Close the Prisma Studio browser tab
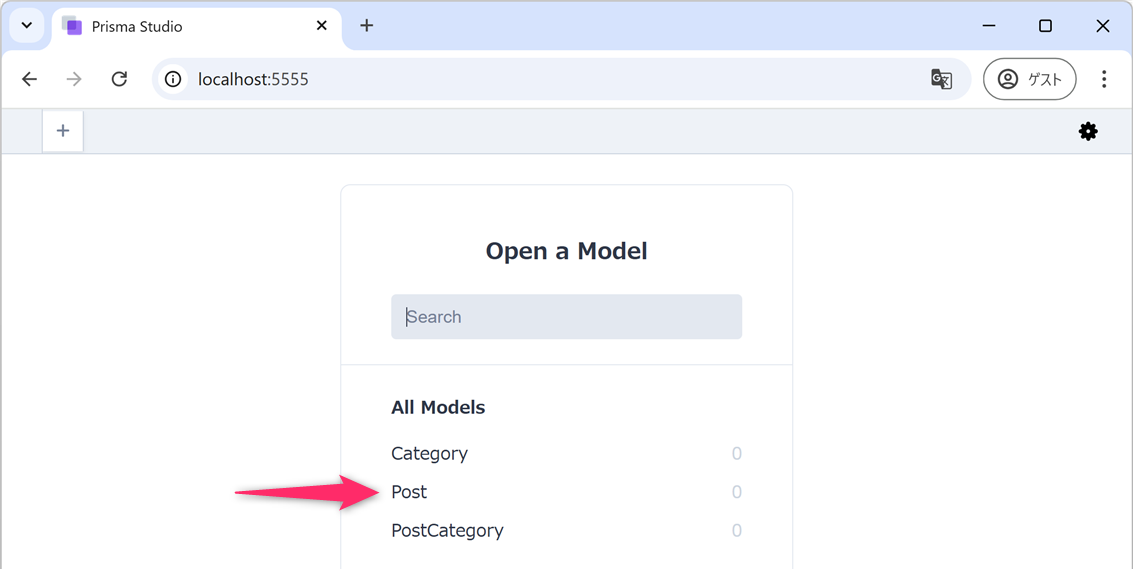1133x569 pixels. coord(322,26)
